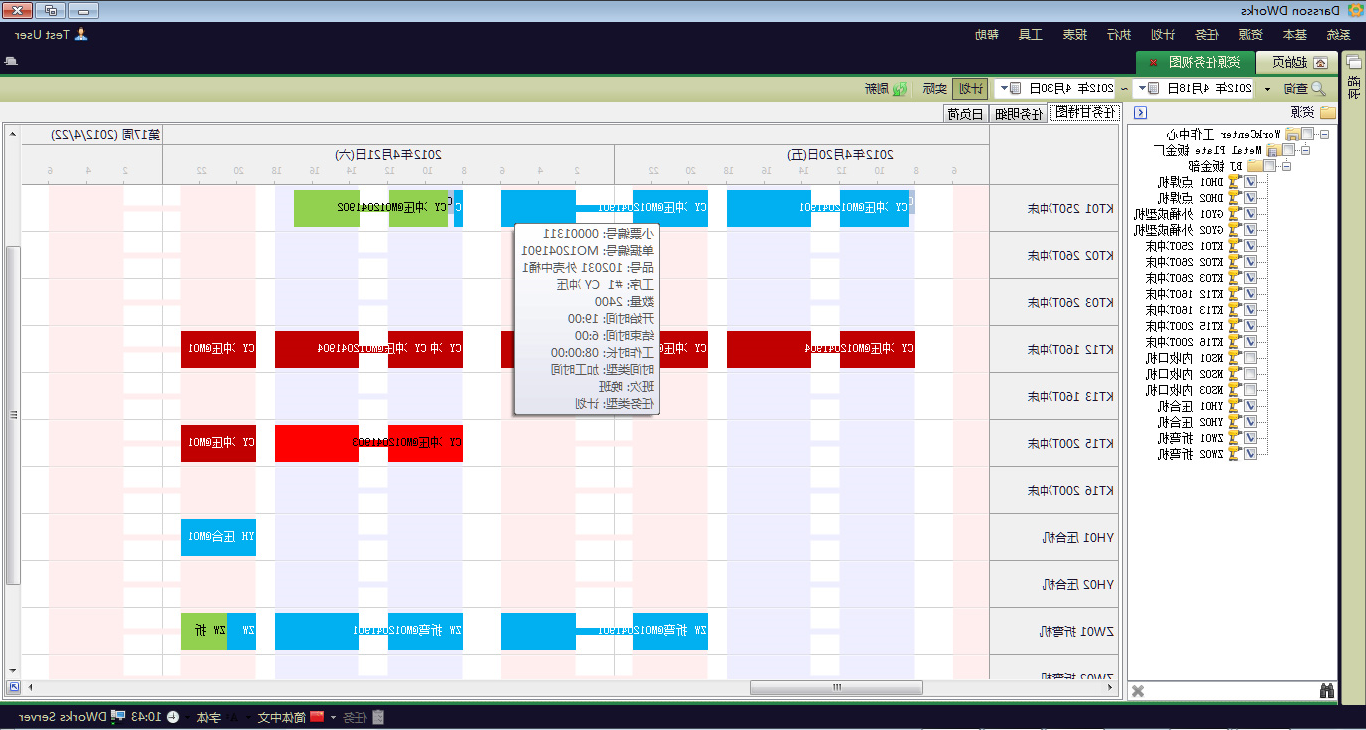Click the 查询 search magnifier icon

pos(1318,89)
